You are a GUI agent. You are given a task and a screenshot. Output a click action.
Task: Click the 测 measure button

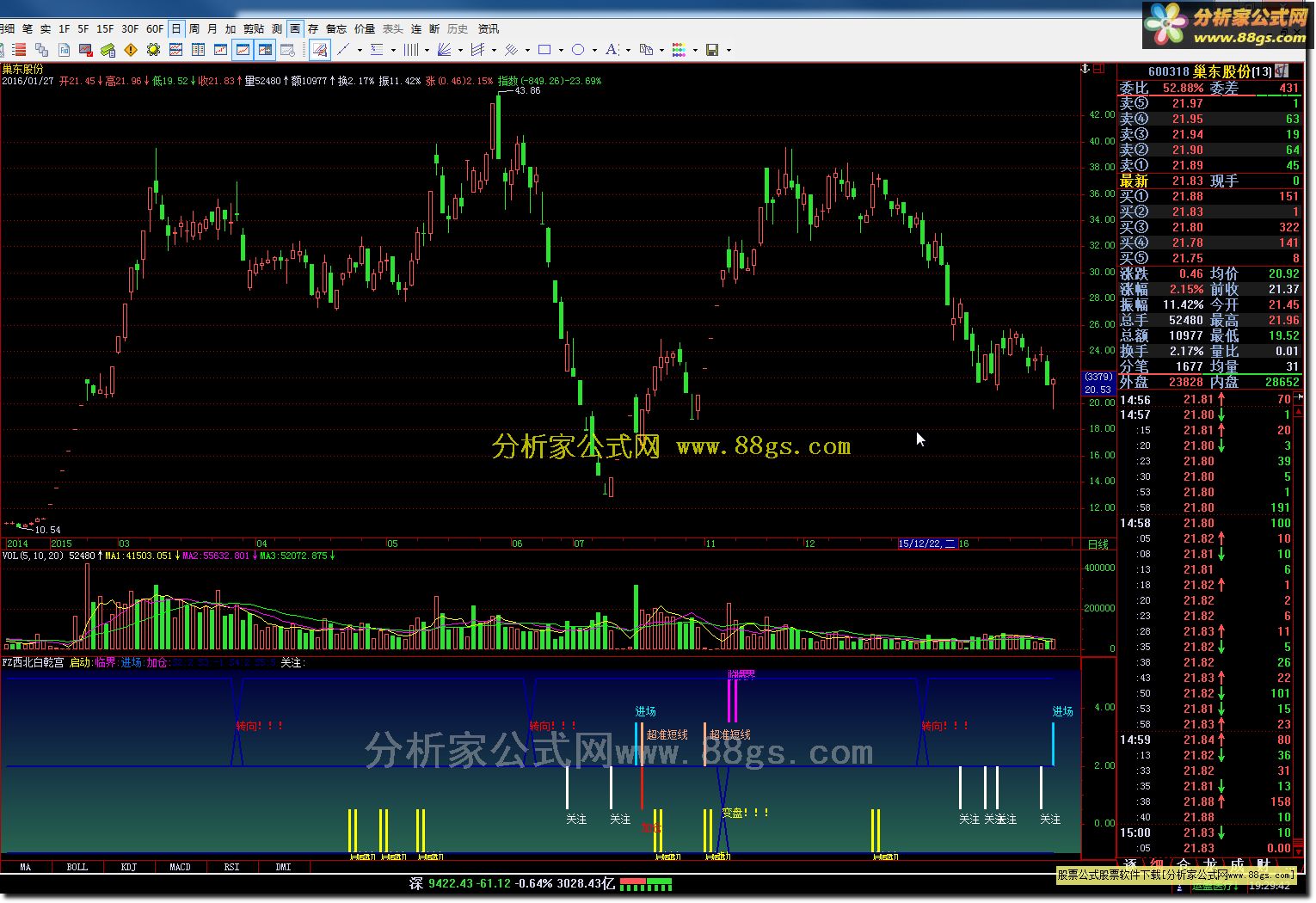pyautogui.click(x=277, y=28)
